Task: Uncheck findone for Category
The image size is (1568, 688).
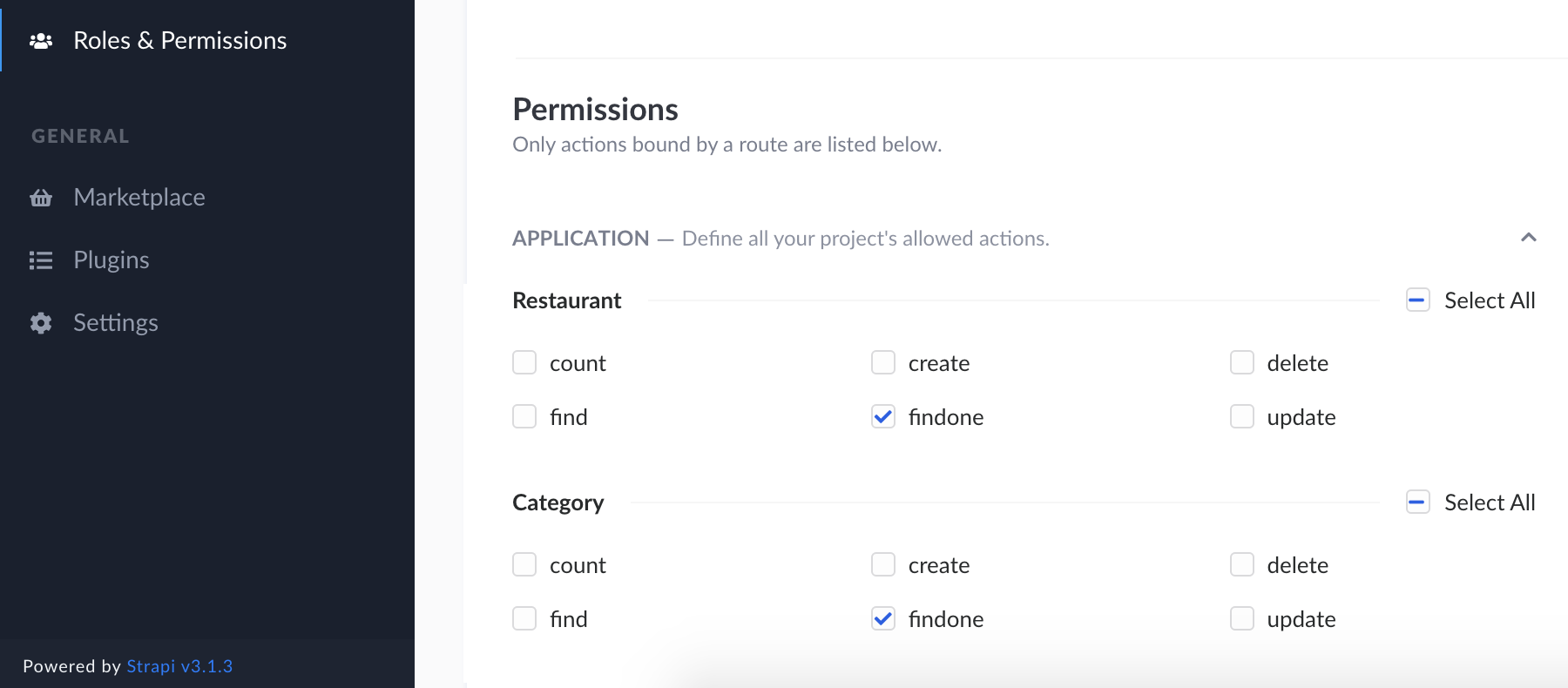Action: coord(882,618)
